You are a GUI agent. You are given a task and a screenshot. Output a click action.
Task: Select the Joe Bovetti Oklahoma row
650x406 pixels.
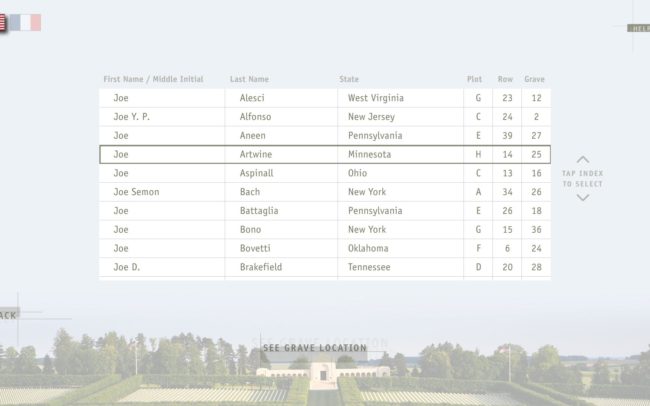(x=325, y=248)
